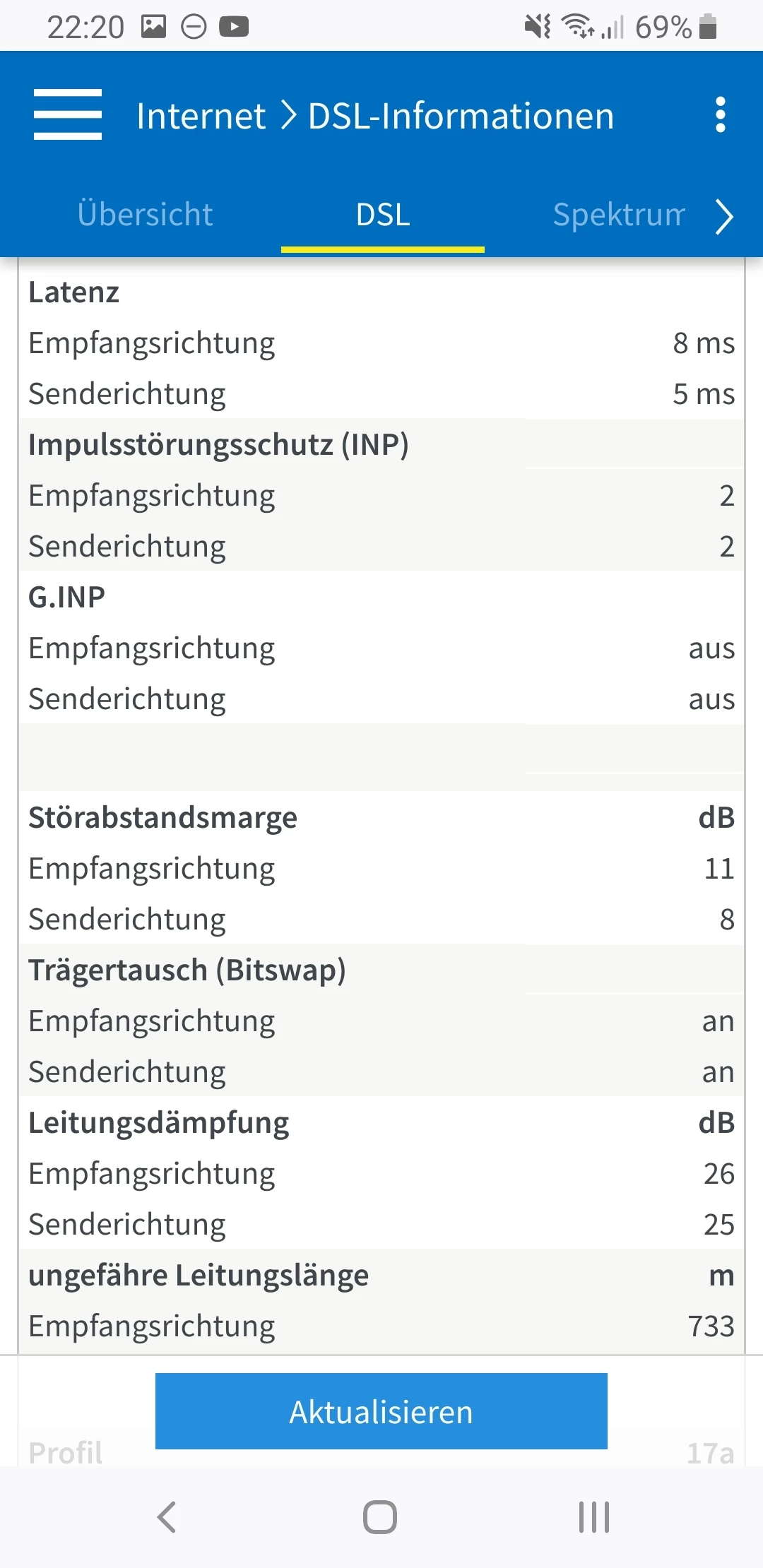Screen dimensions: 763x1568
Task: Switch to the Übersicht tab
Action: pos(145,215)
